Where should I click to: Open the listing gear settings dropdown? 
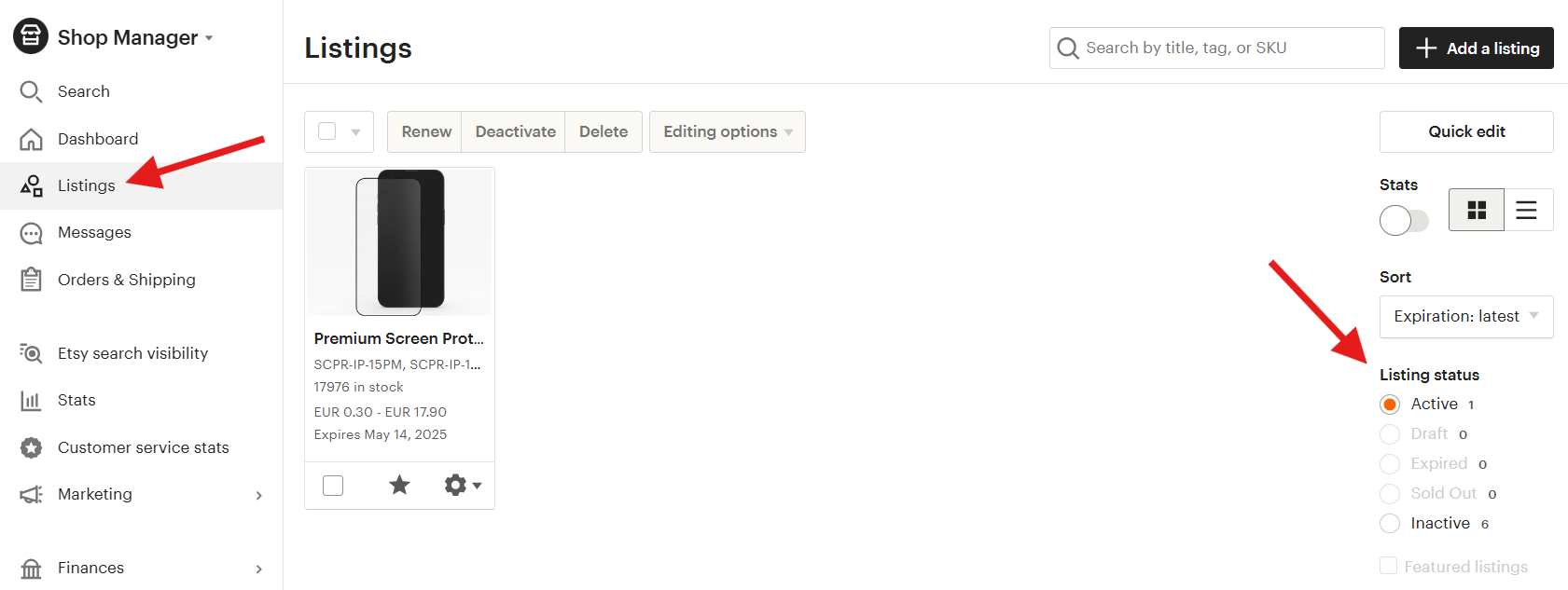(x=462, y=485)
